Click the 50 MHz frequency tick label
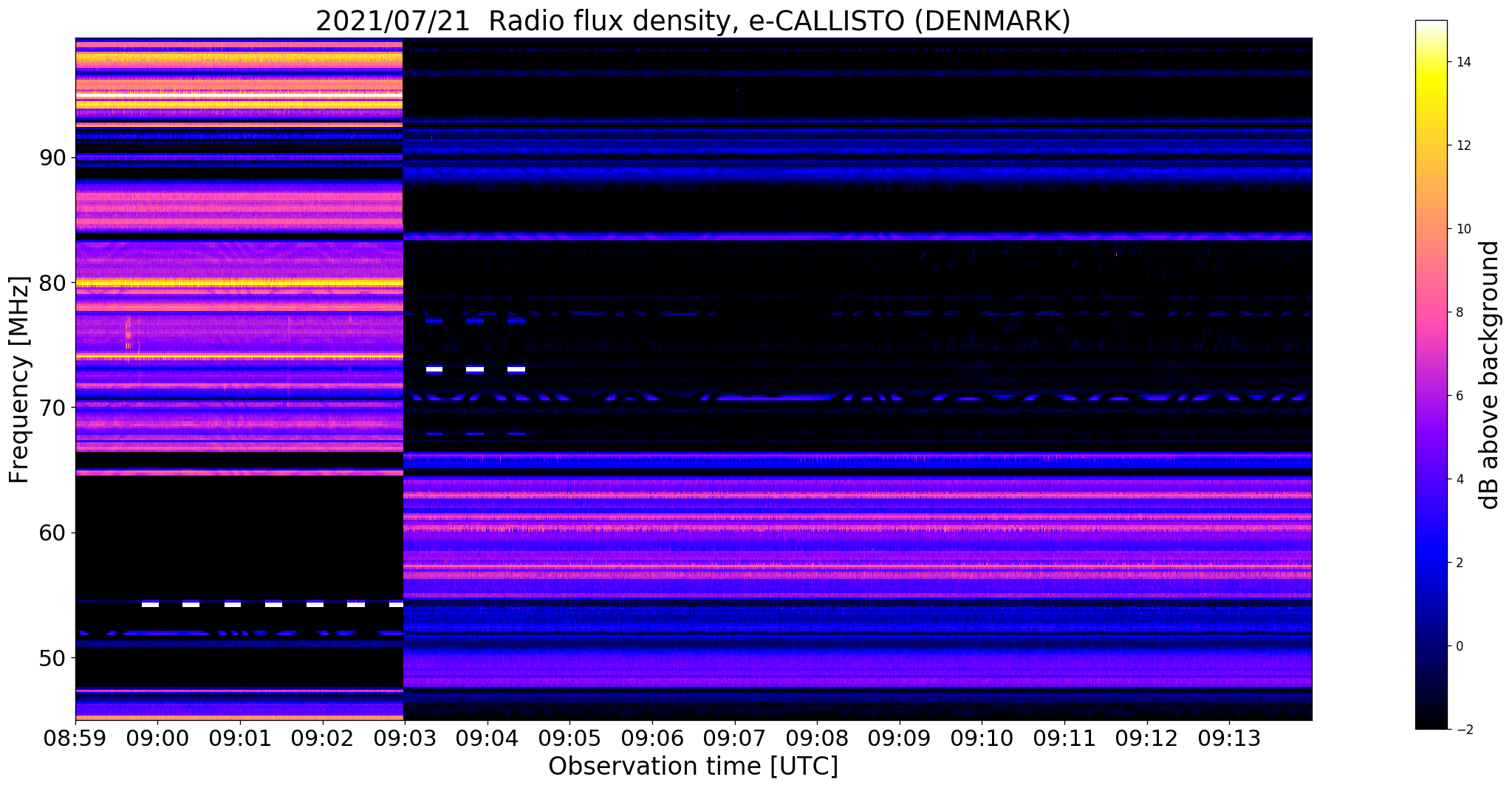 51,657
